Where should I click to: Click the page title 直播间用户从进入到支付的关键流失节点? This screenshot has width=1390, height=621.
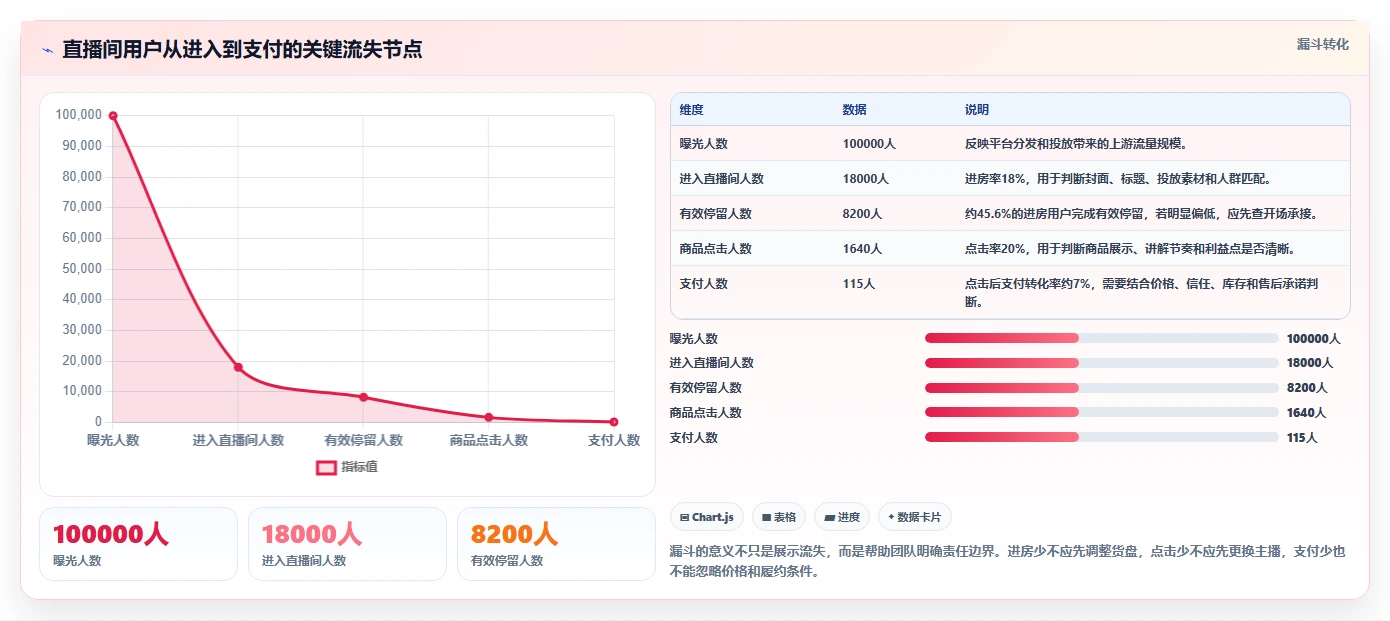pyautogui.click(x=242, y=50)
